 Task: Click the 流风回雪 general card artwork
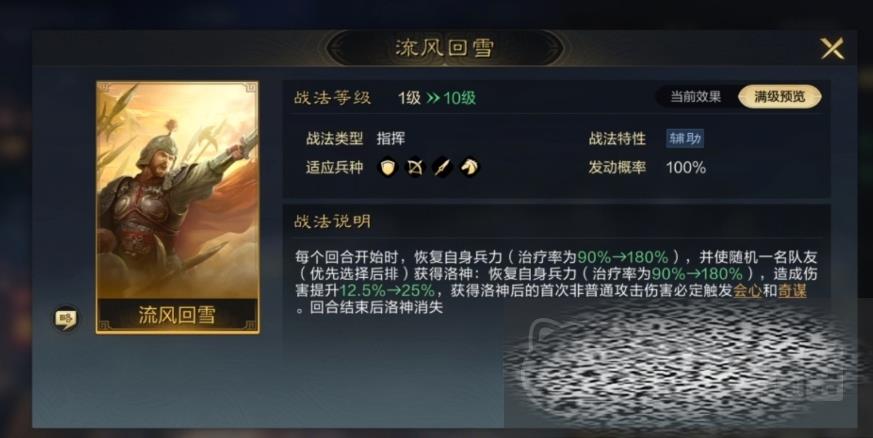(178, 190)
